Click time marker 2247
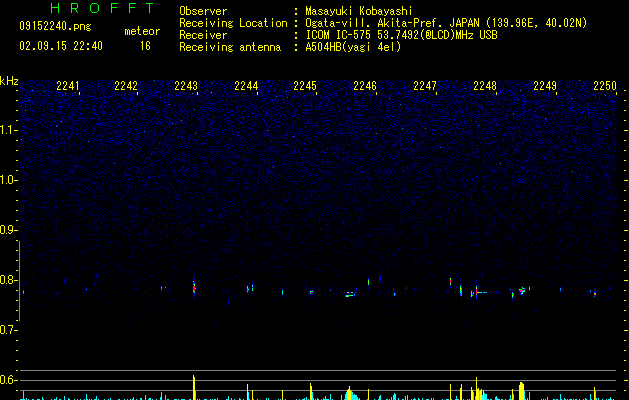Image resolution: width=629 pixels, height=400 pixels. 425,85
